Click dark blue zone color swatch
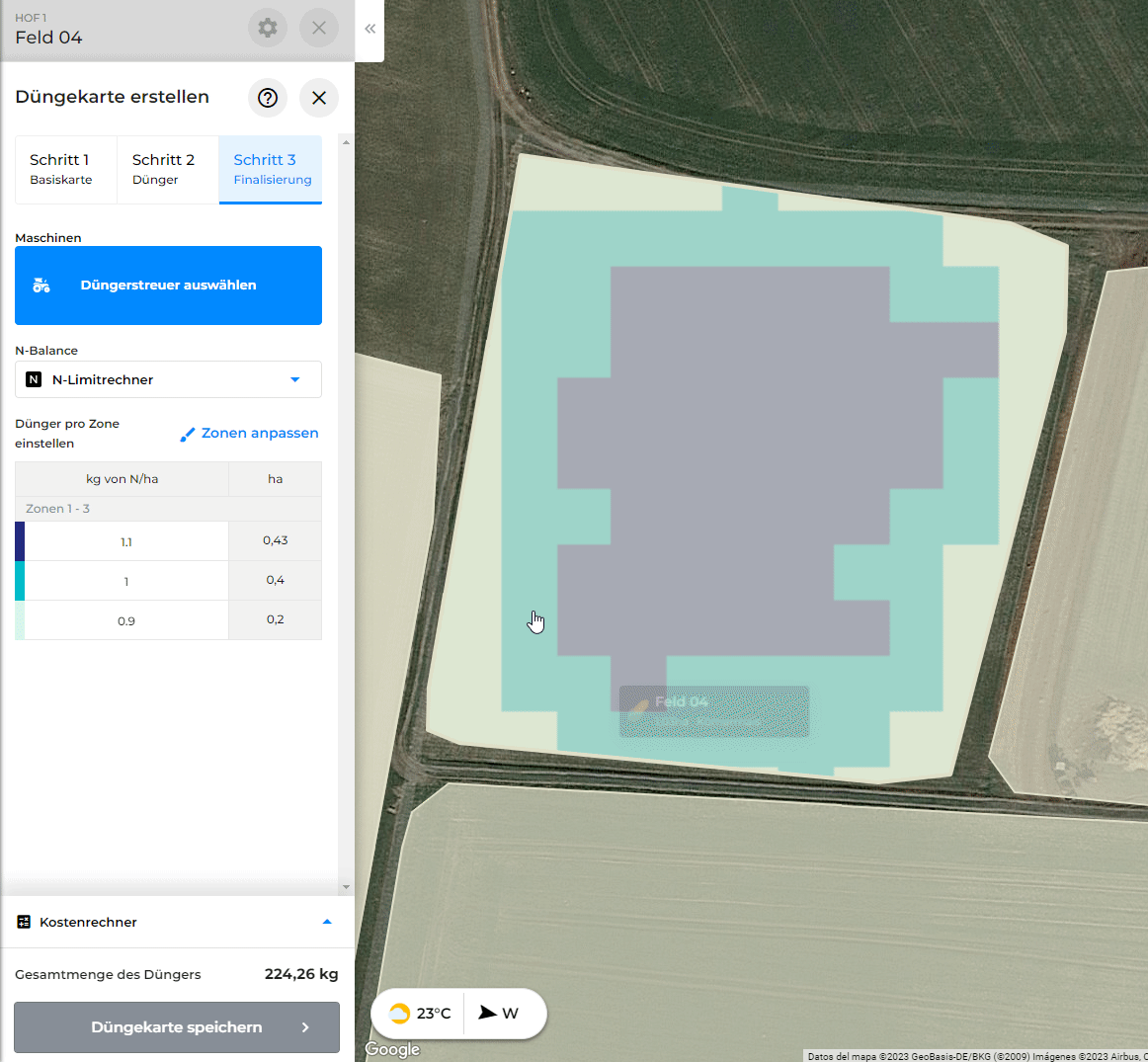This screenshot has width=1148, height=1062. (x=20, y=541)
